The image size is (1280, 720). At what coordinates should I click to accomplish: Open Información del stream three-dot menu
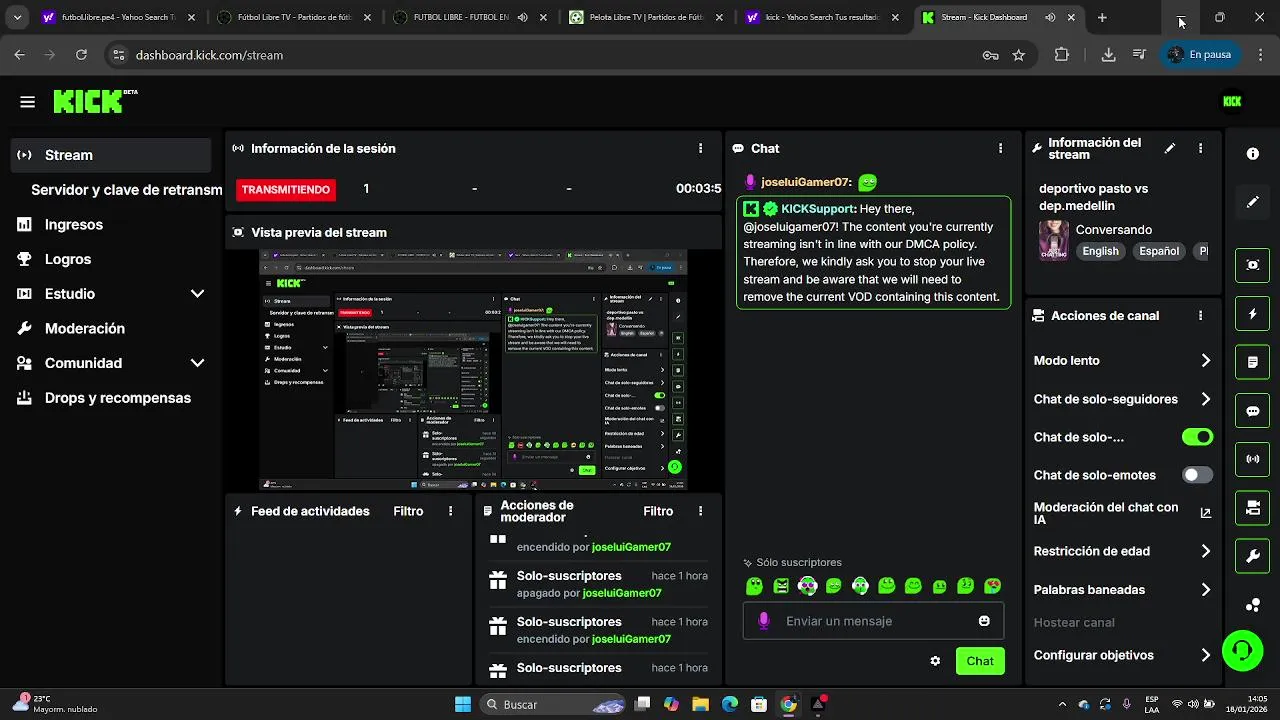(1201, 148)
